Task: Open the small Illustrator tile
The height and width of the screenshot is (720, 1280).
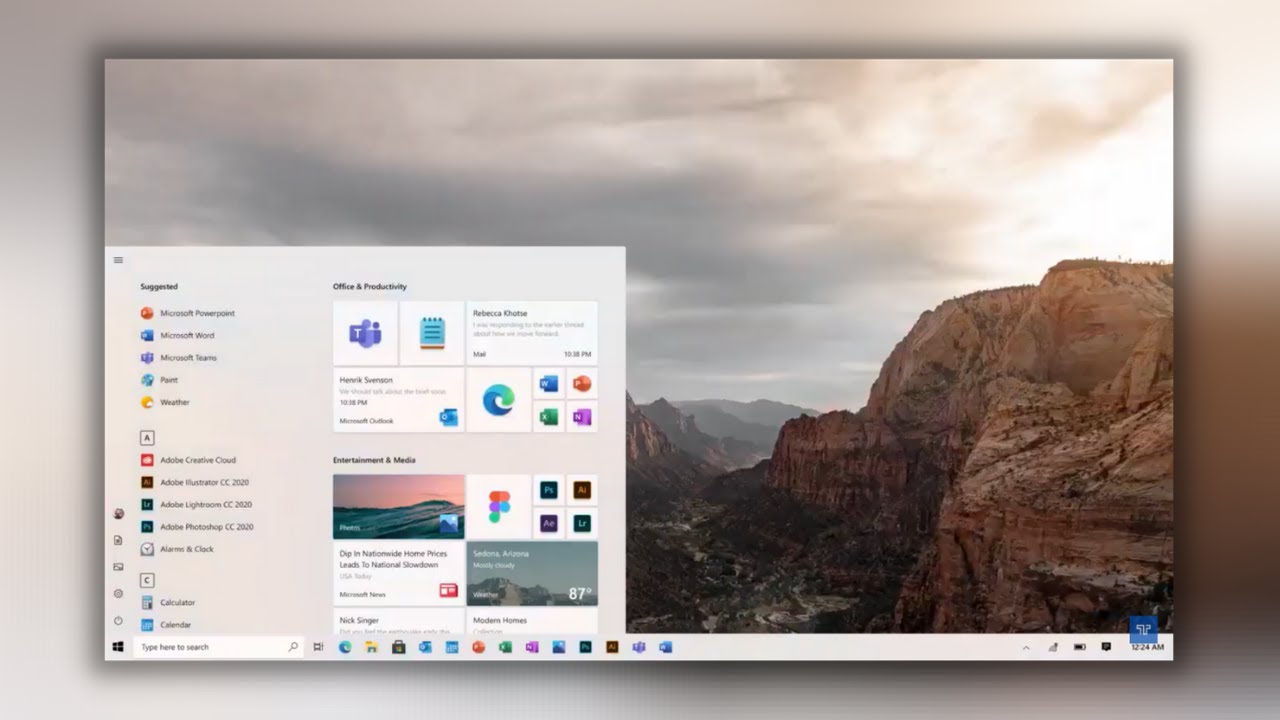Action: click(x=582, y=490)
